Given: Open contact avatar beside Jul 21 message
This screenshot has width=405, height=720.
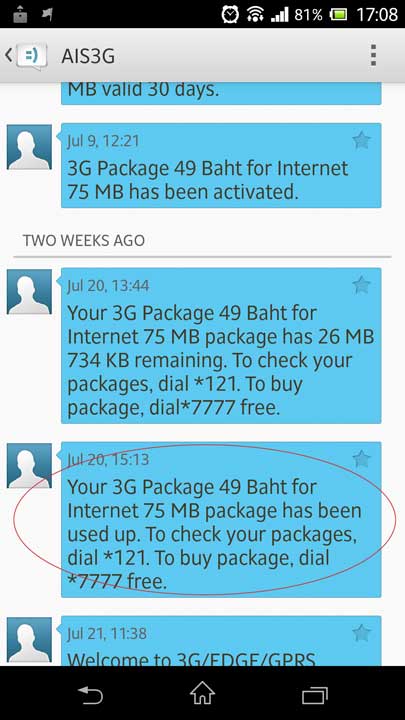Looking at the screenshot, I should pos(29,640).
